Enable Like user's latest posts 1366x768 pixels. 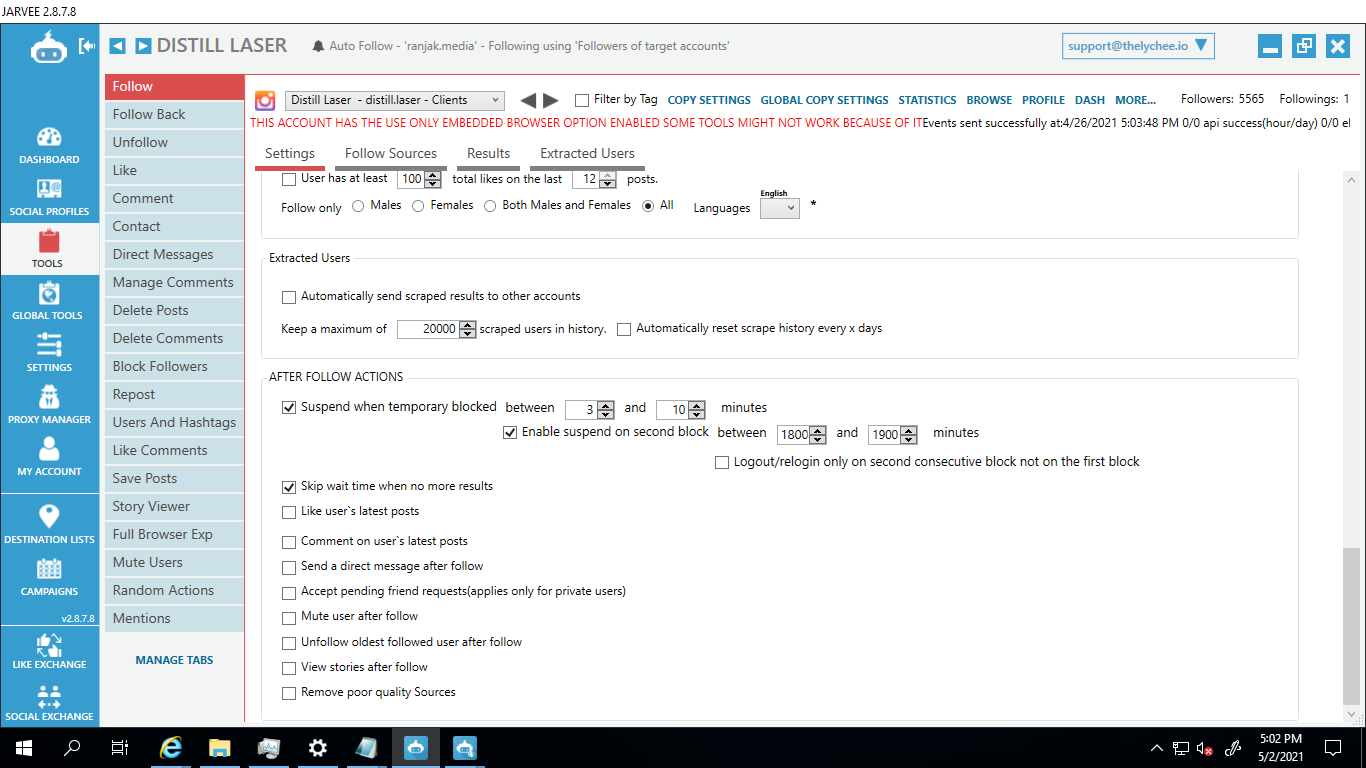289,512
